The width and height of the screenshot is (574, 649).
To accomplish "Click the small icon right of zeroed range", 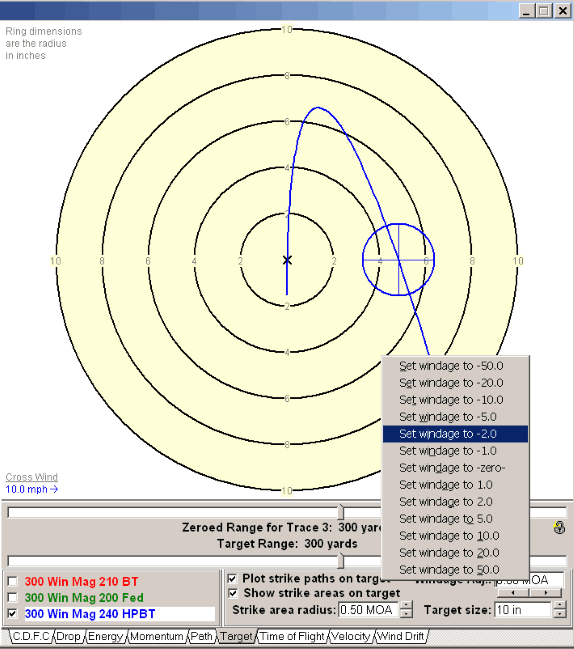I will click(x=559, y=527).
